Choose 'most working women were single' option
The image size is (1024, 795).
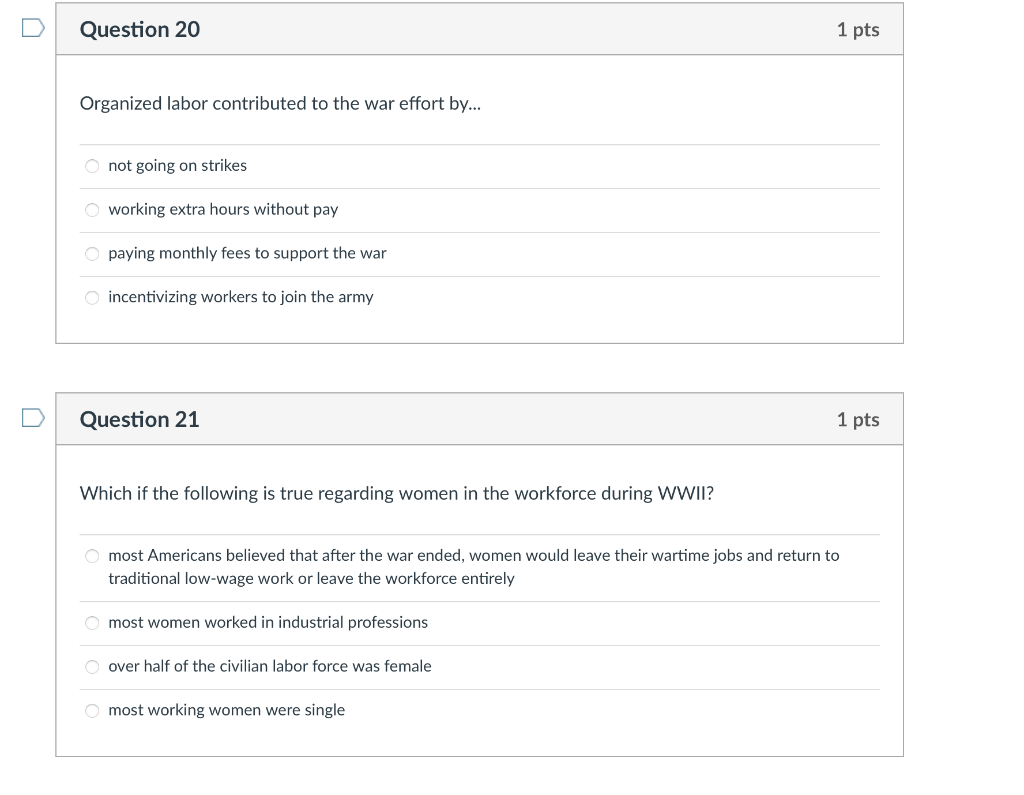[x=92, y=710]
